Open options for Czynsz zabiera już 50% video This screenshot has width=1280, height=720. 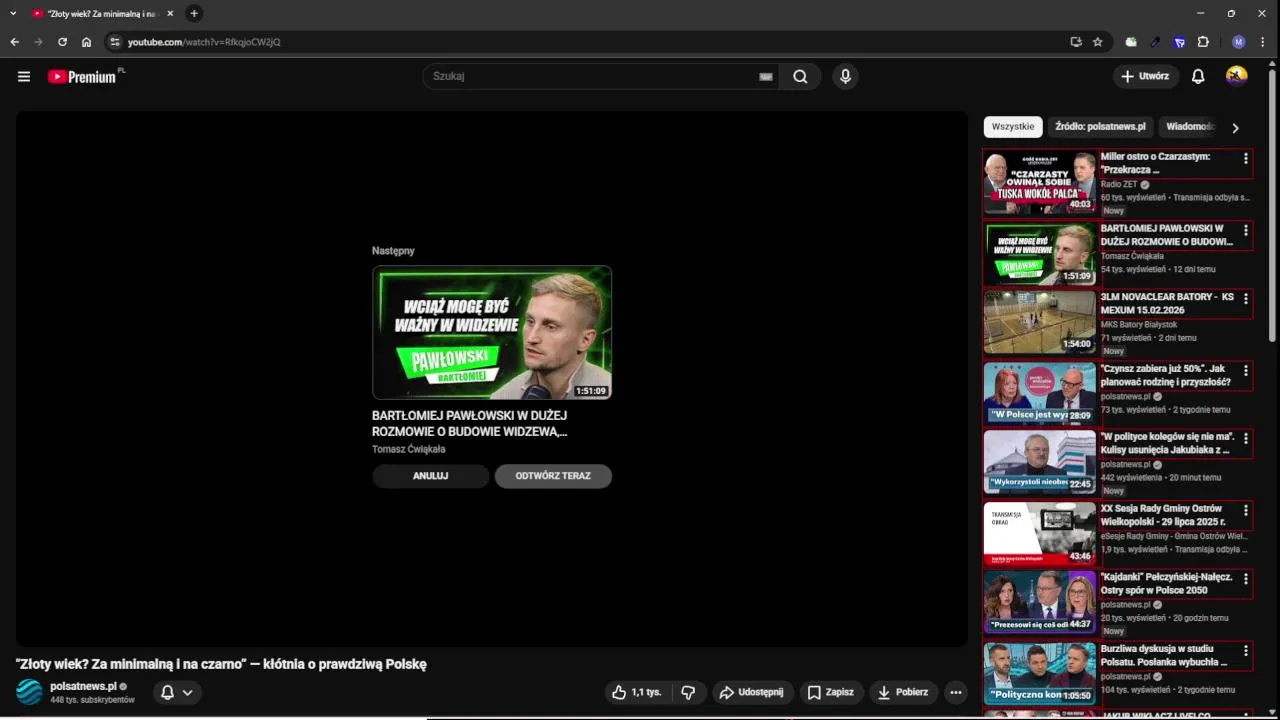pyautogui.click(x=1246, y=371)
